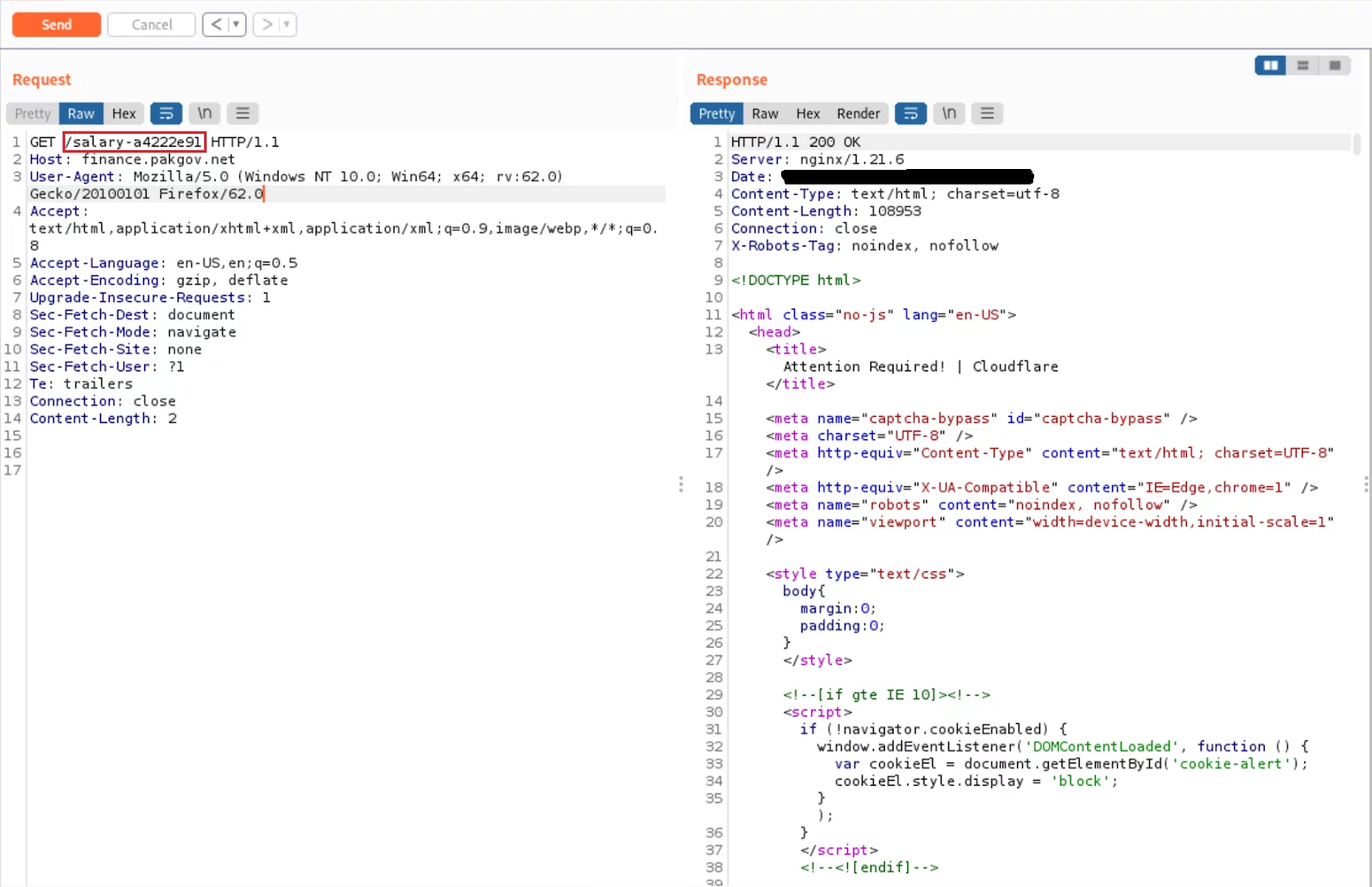Click the Accept-Encoding: gzip, deflate line
1372x887 pixels.
click(x=159, y=281)
